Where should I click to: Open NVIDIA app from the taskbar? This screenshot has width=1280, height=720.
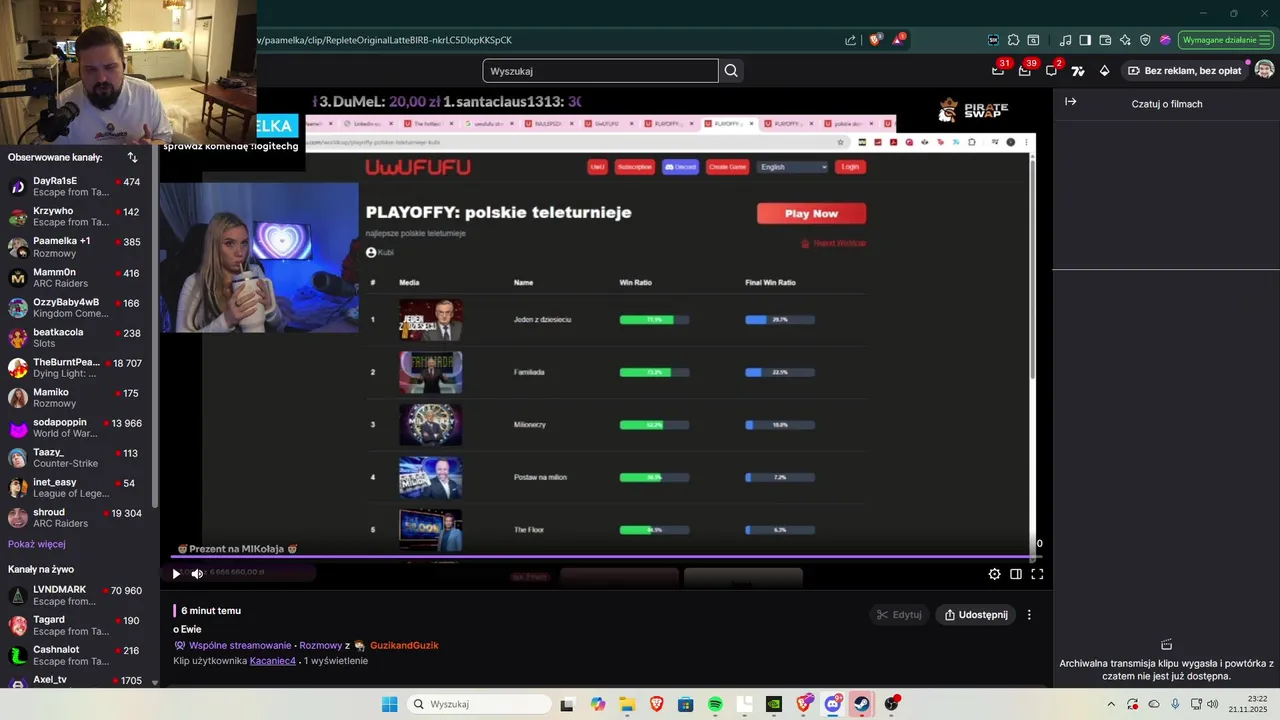point(774,704)
